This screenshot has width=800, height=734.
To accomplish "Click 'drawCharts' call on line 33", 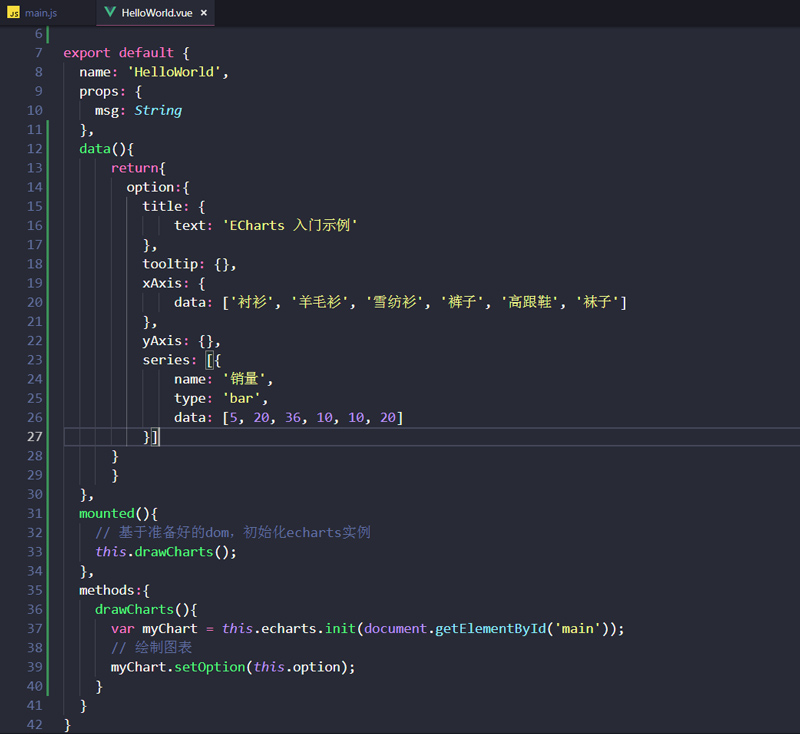I will (x=174, y=552).
